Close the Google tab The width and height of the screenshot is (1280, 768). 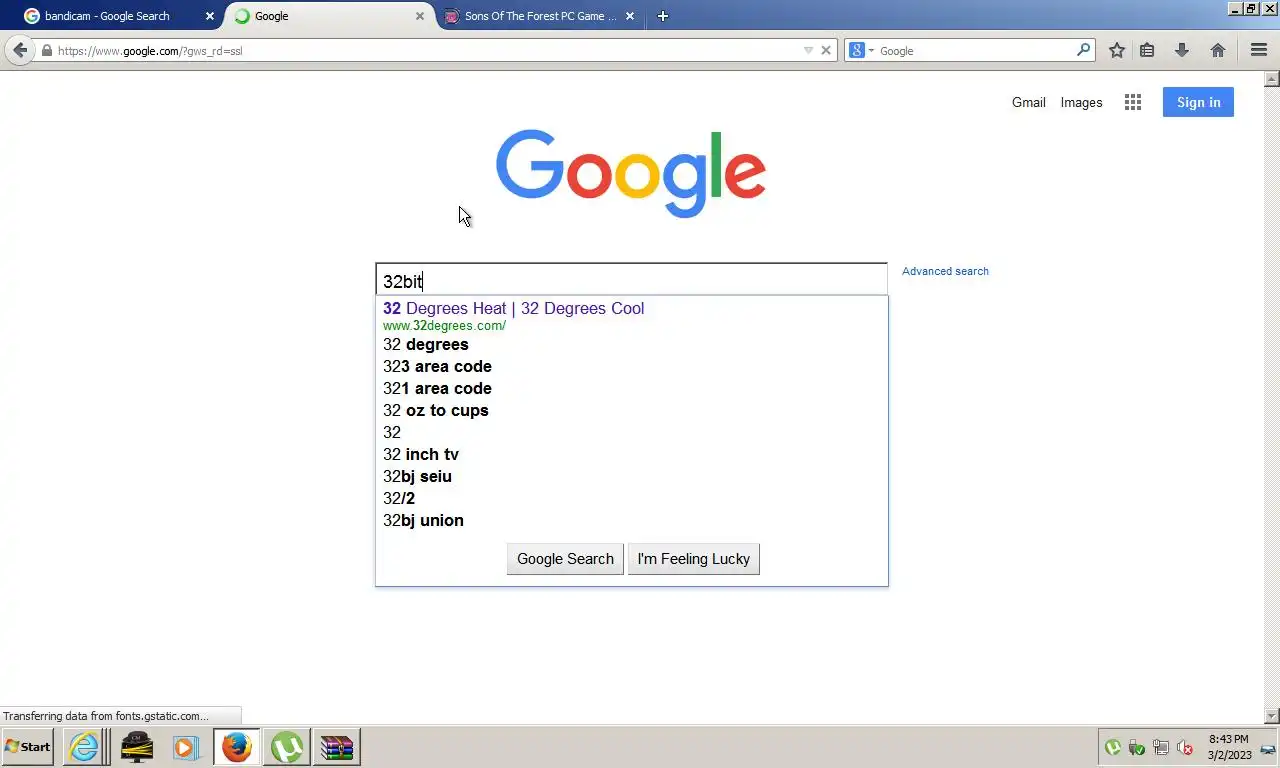[x=420, y=16]
